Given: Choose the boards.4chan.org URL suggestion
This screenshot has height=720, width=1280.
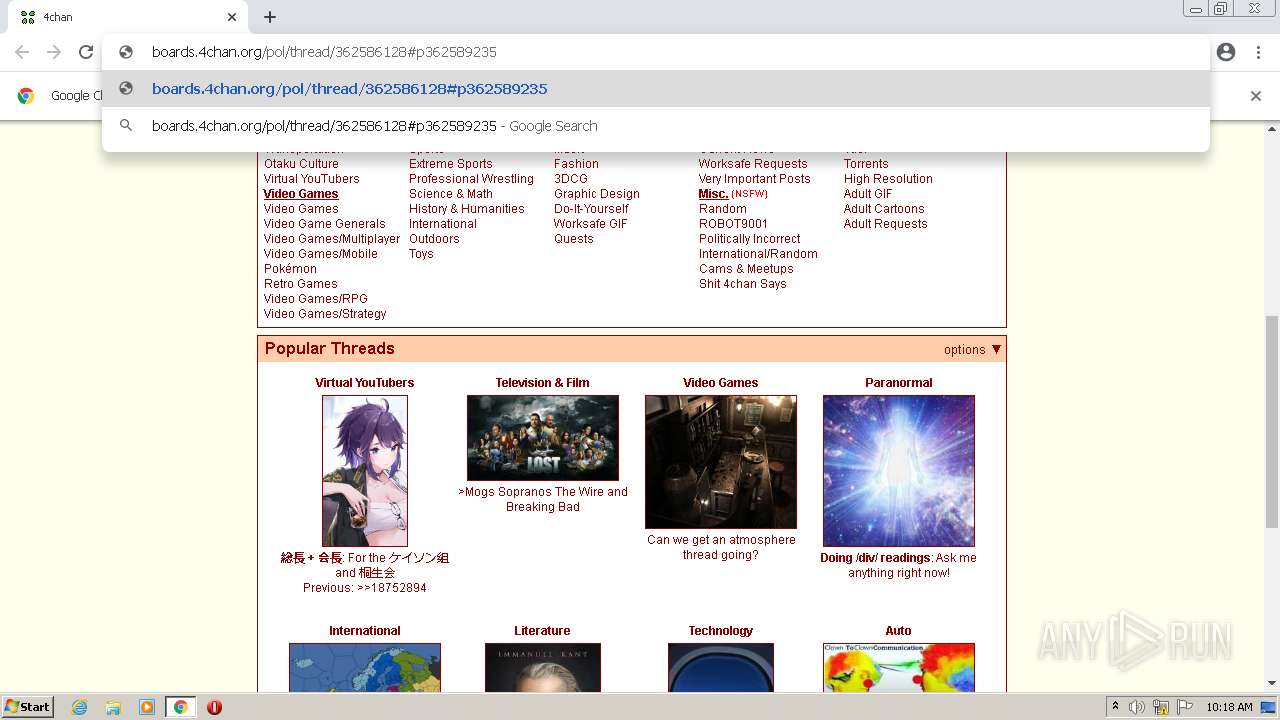Looking at the screenshot, I should [656, 89].
